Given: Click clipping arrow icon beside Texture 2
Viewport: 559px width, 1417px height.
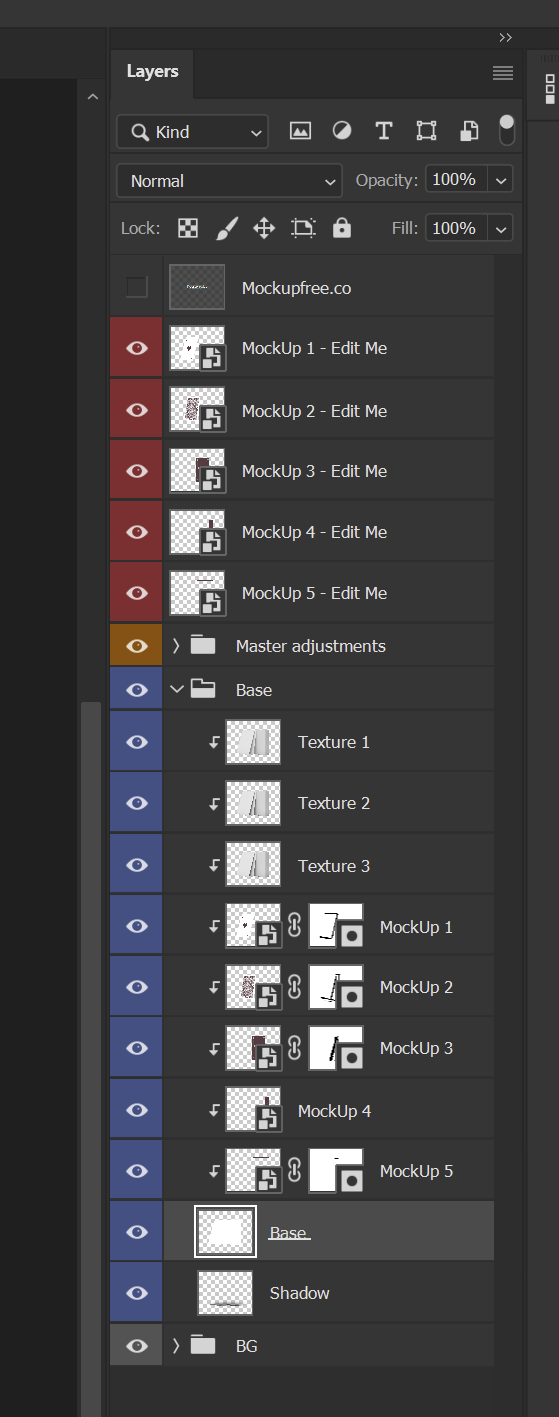Looking at the screenshot, I should pyautogui.click(x=214, y=804).
